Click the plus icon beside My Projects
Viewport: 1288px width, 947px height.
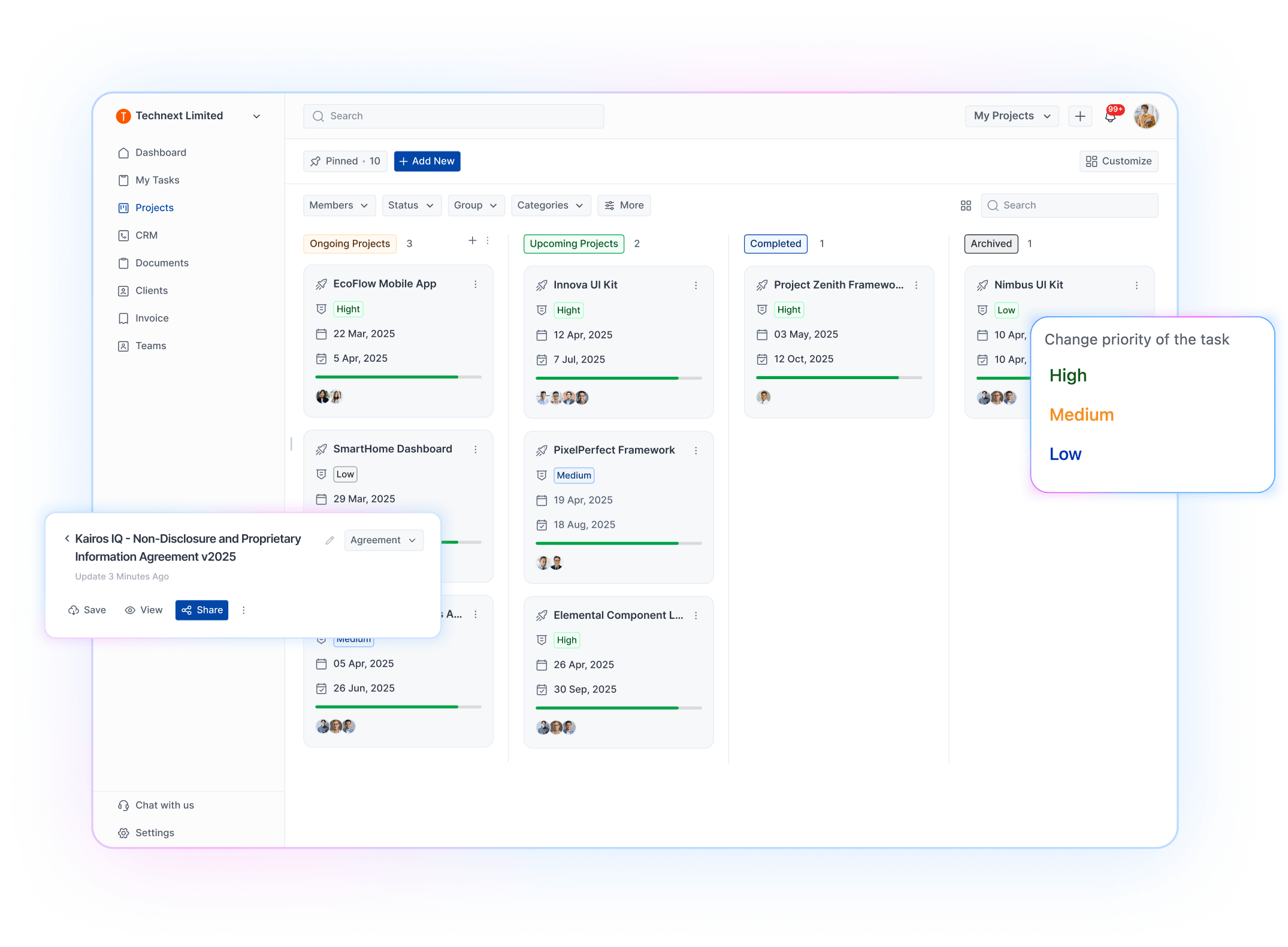1080,116
